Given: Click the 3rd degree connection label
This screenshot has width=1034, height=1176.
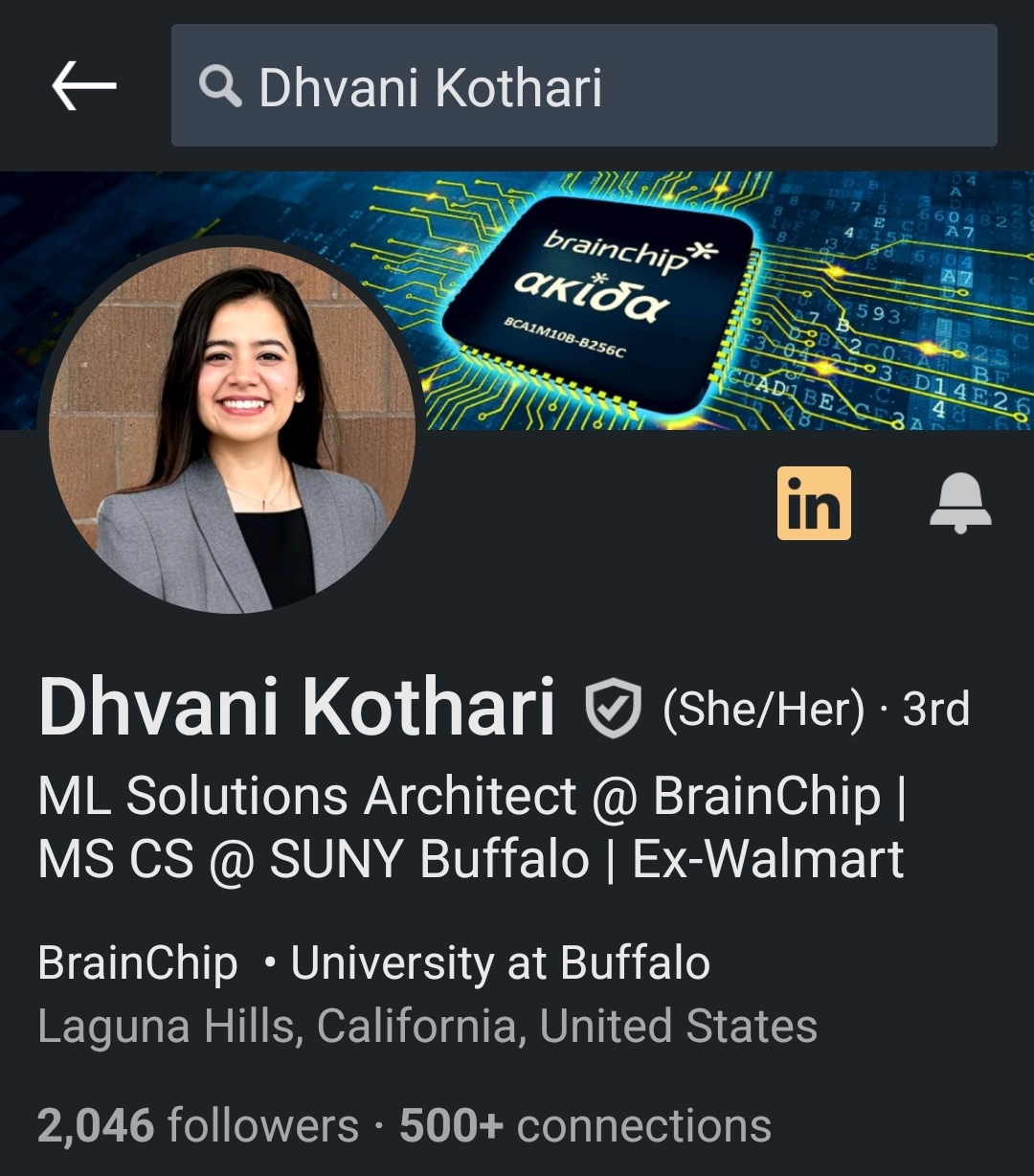Looking at the screenshot, I should (936, 709).
